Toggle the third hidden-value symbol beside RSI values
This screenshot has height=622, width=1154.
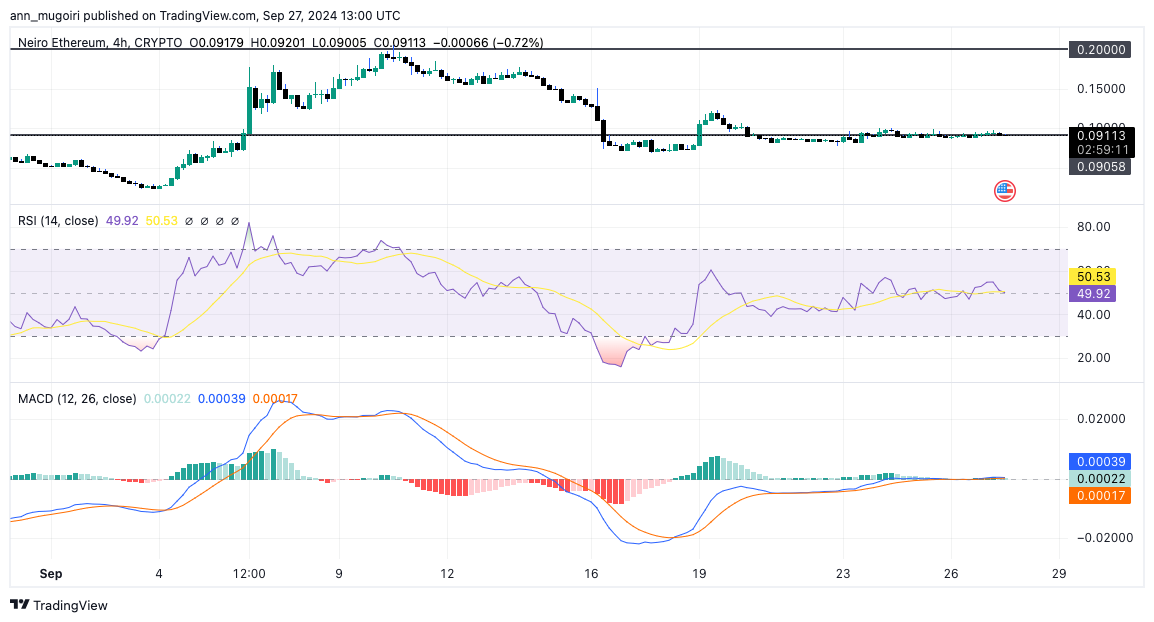[219, 221]
